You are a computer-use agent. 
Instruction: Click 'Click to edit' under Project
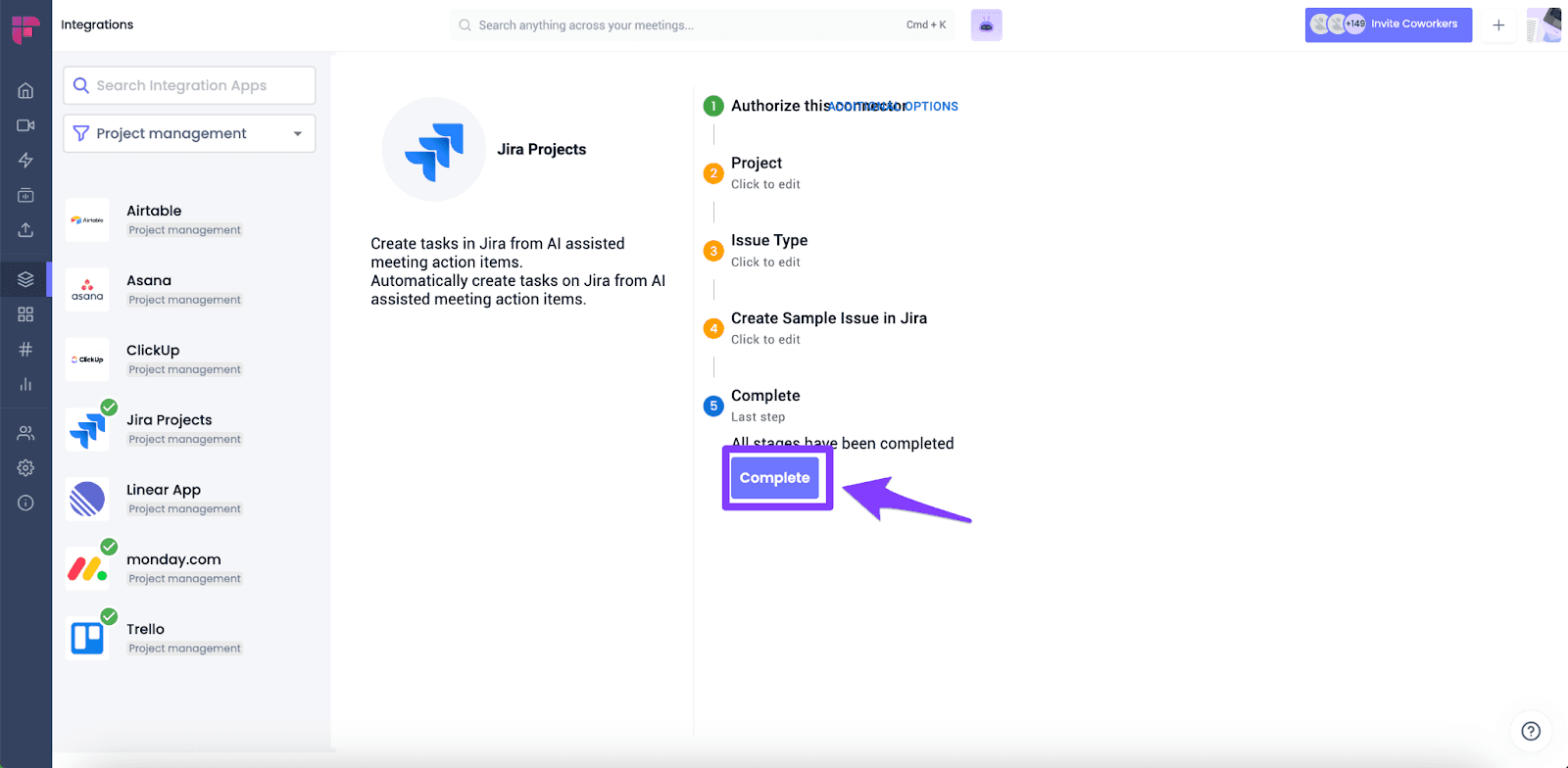click(x=765, y=184)
